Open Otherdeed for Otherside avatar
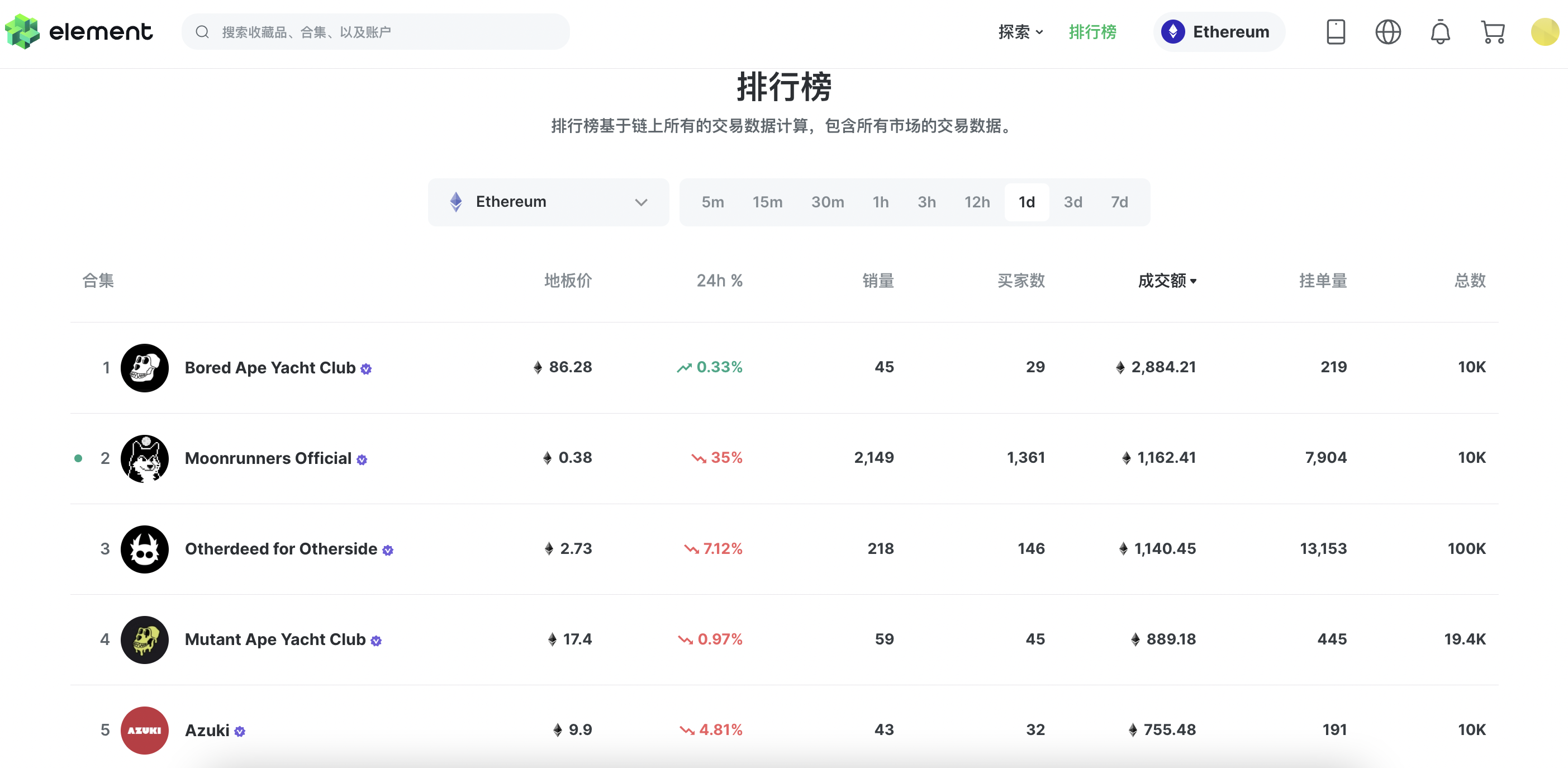 click(x=145, y=549)
